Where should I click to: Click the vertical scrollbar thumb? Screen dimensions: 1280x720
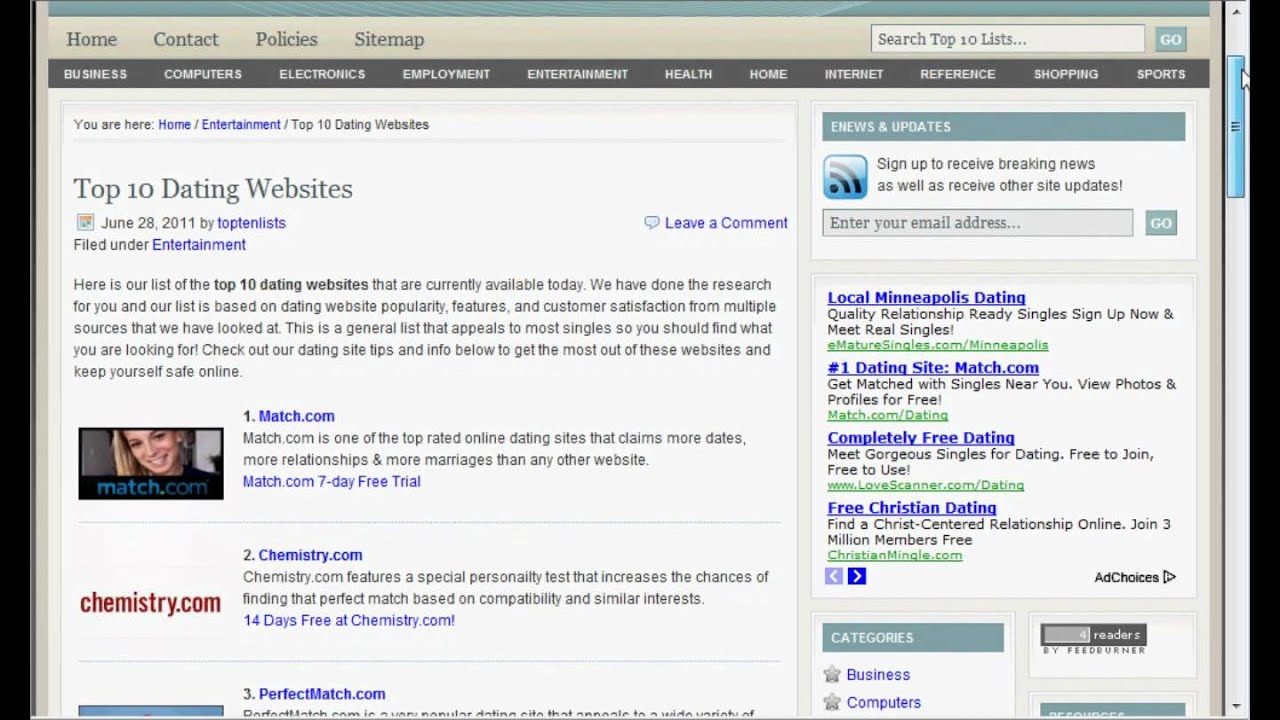1236,127
